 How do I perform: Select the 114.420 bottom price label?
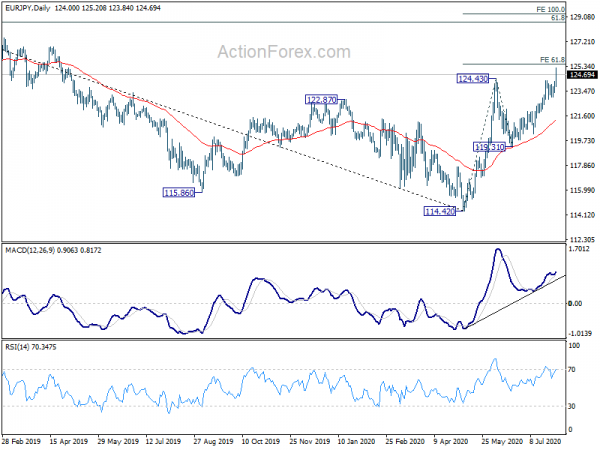440,211
